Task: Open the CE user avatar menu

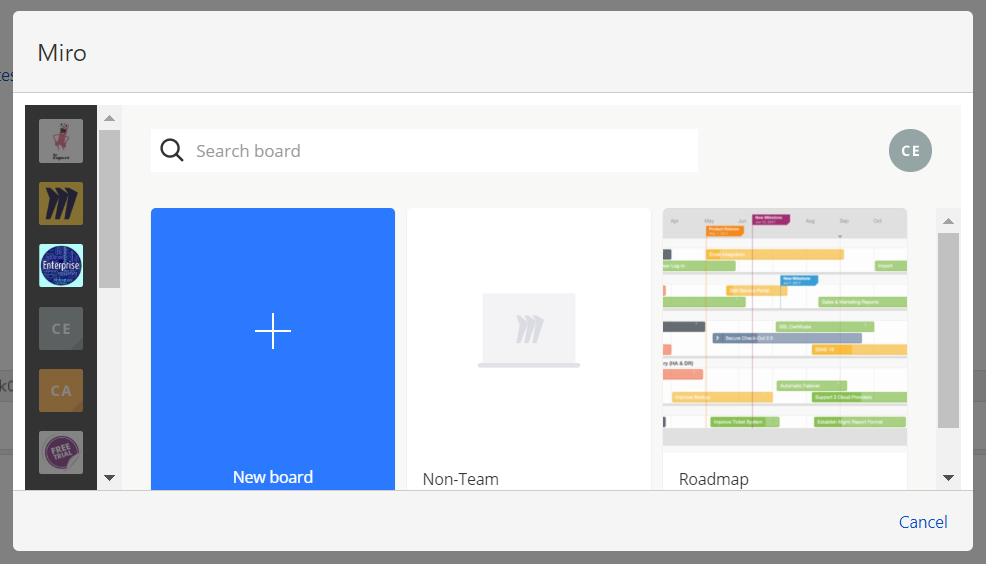Action: coord(910,151)
